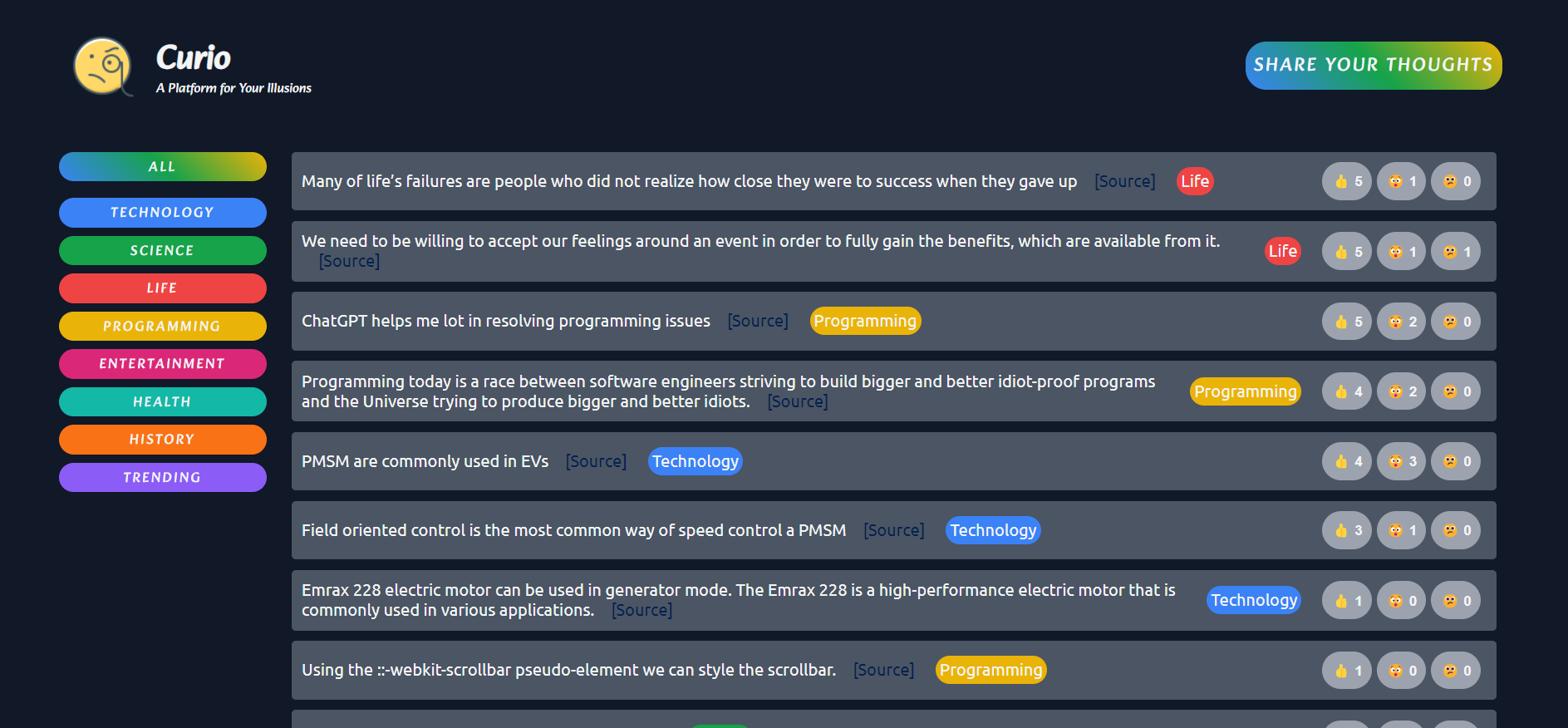1568x728 pixels.
Task: Click Programming tag on webkit-scrollbar fact
Action: point(990,671)
